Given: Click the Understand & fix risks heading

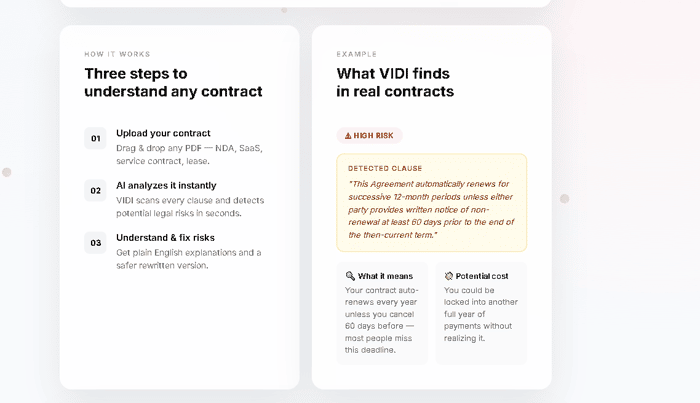Looking at the screenshot, I should point(165,237).
